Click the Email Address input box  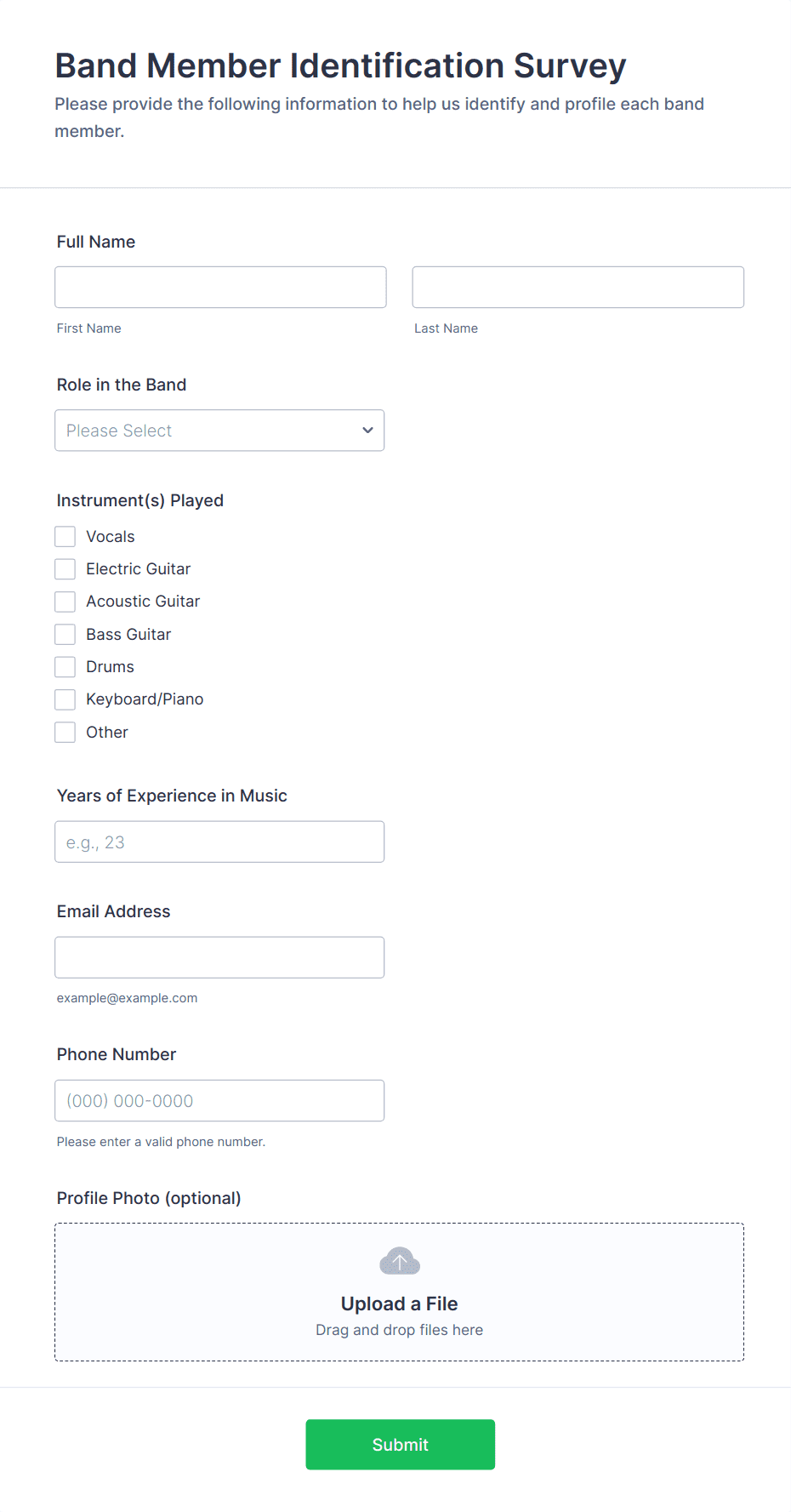pyautogui.click(x=219, y=958)
